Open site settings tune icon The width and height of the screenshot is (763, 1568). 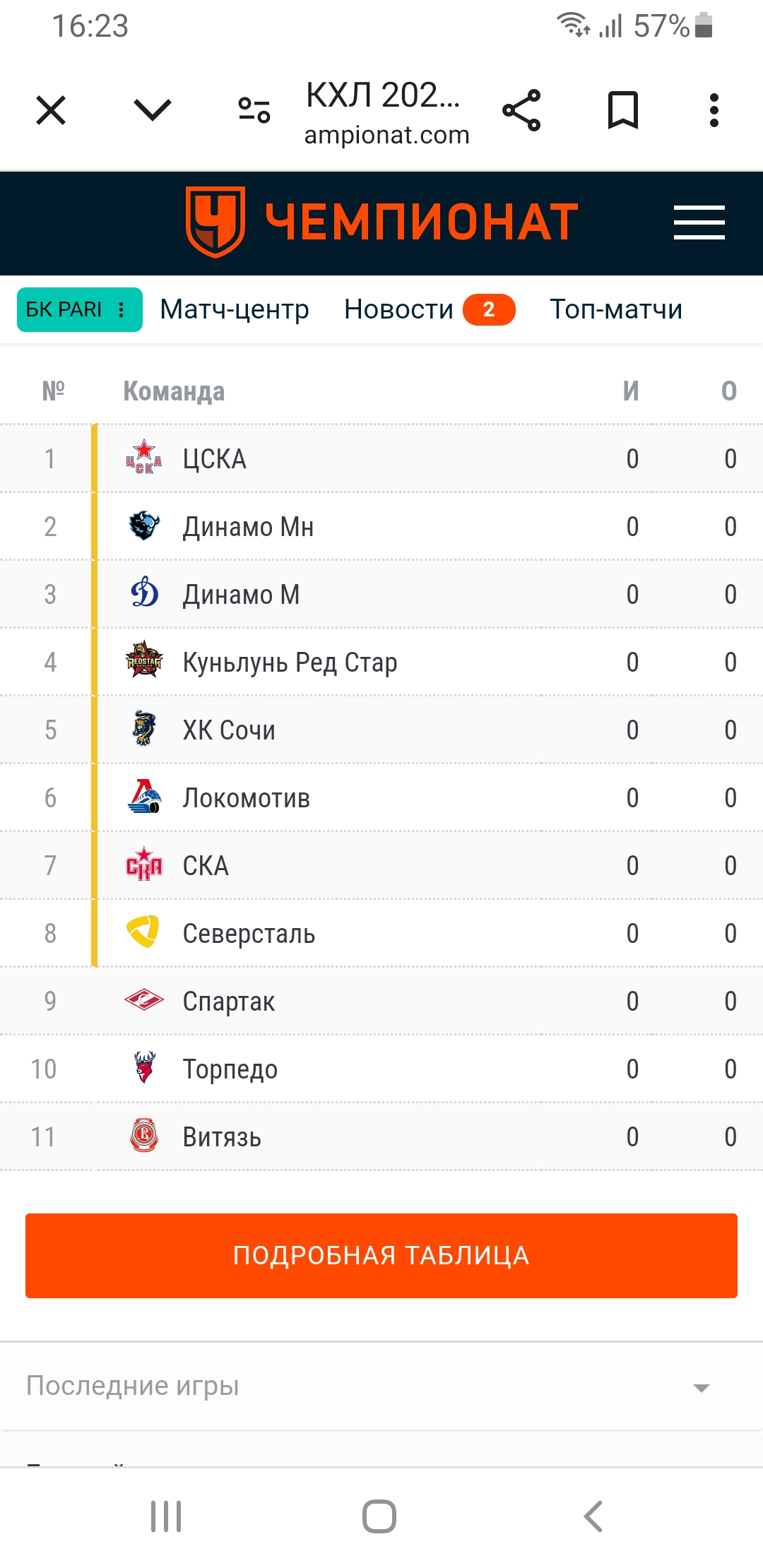click(254, 110)
